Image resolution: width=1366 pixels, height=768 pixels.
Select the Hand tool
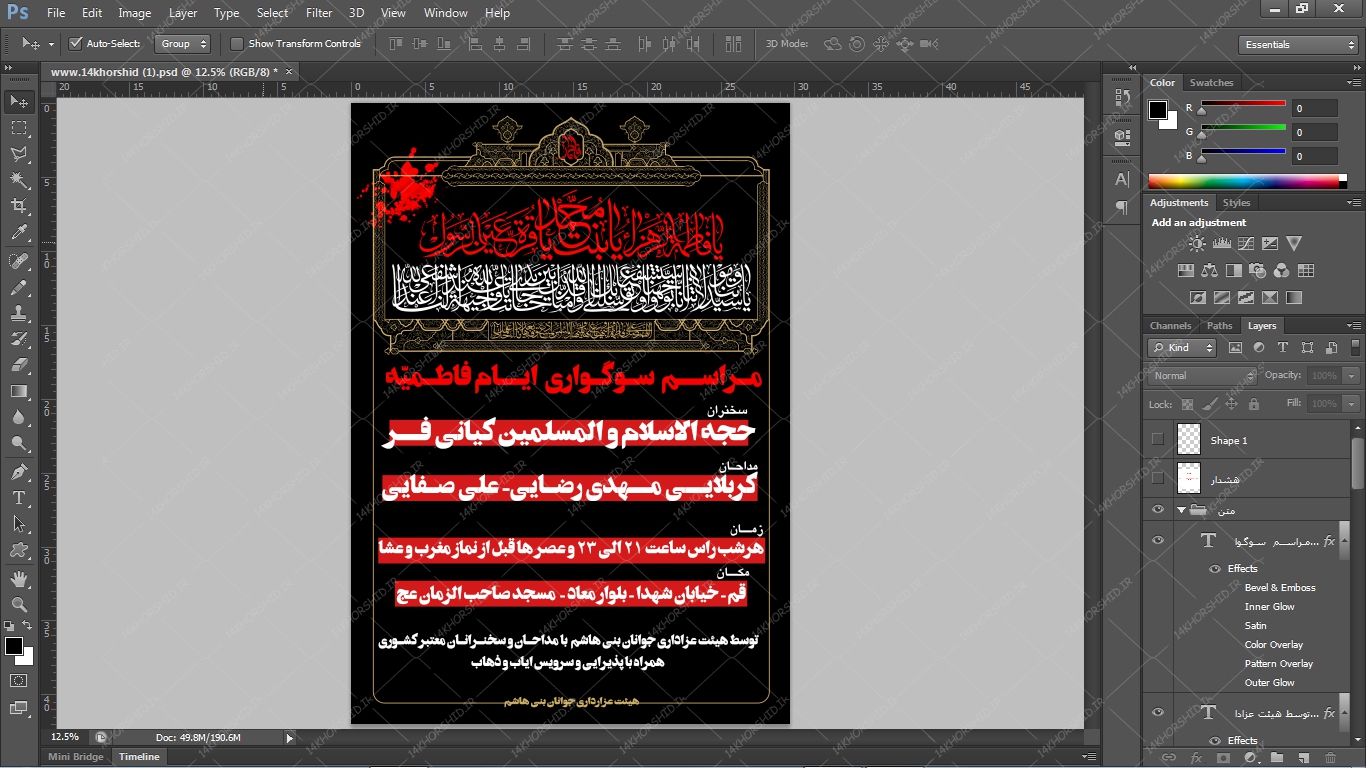[19, 579]
